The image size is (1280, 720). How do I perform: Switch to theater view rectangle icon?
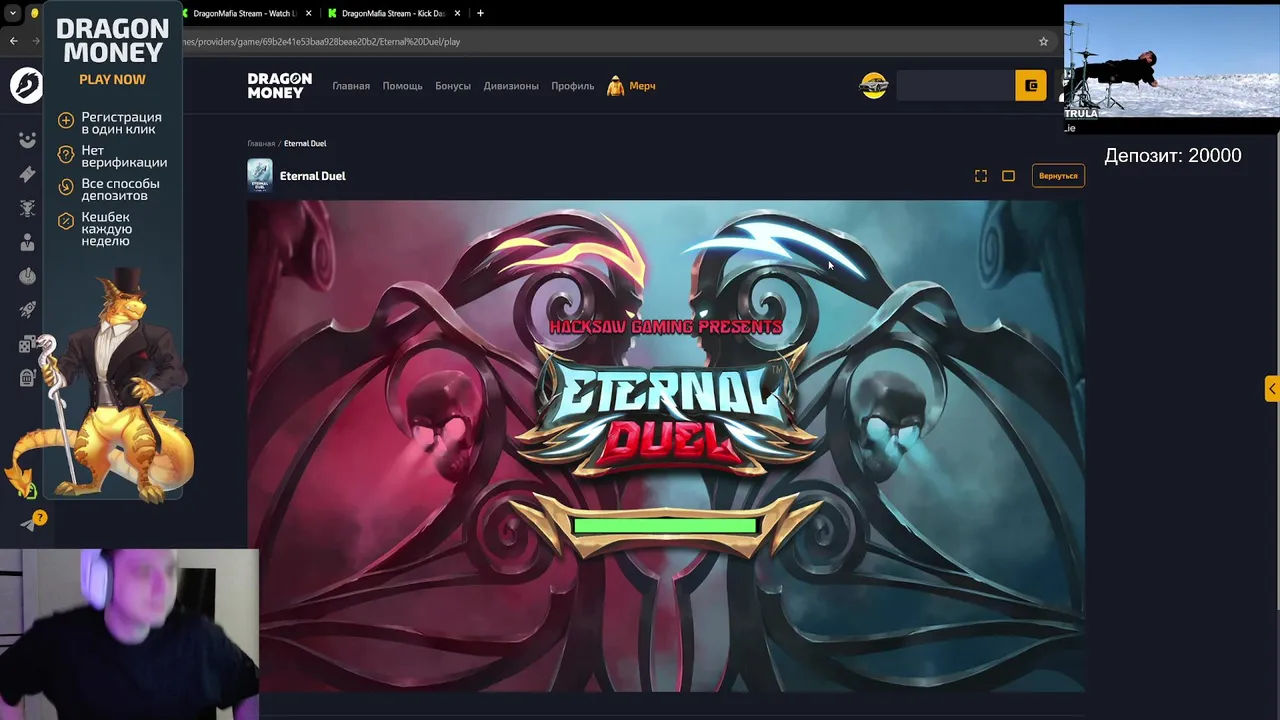click(x=1008, y=176)
